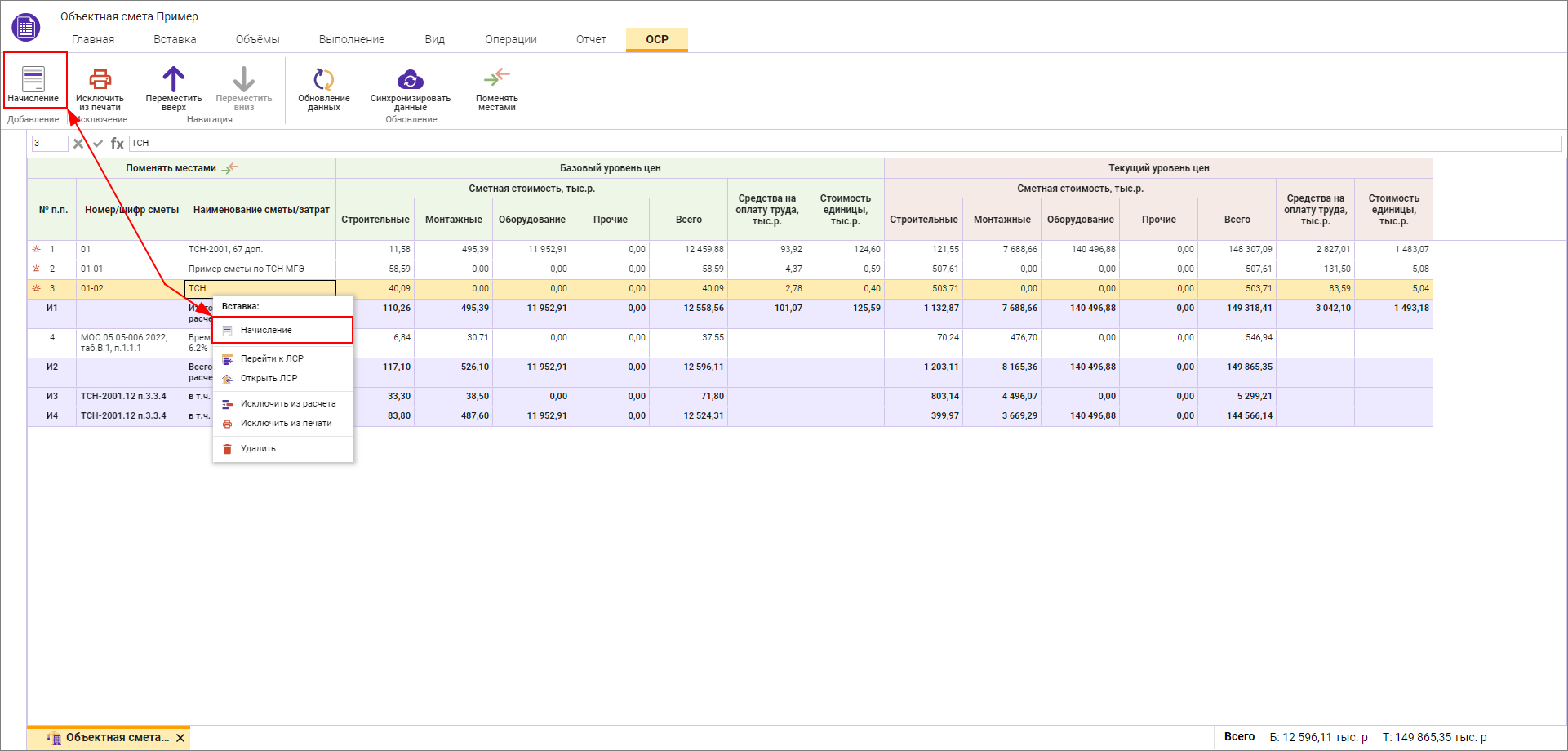
Task: Select the ТСН-2001.12 п.3.3.4 cell in row И3
Action: point(130,396)
